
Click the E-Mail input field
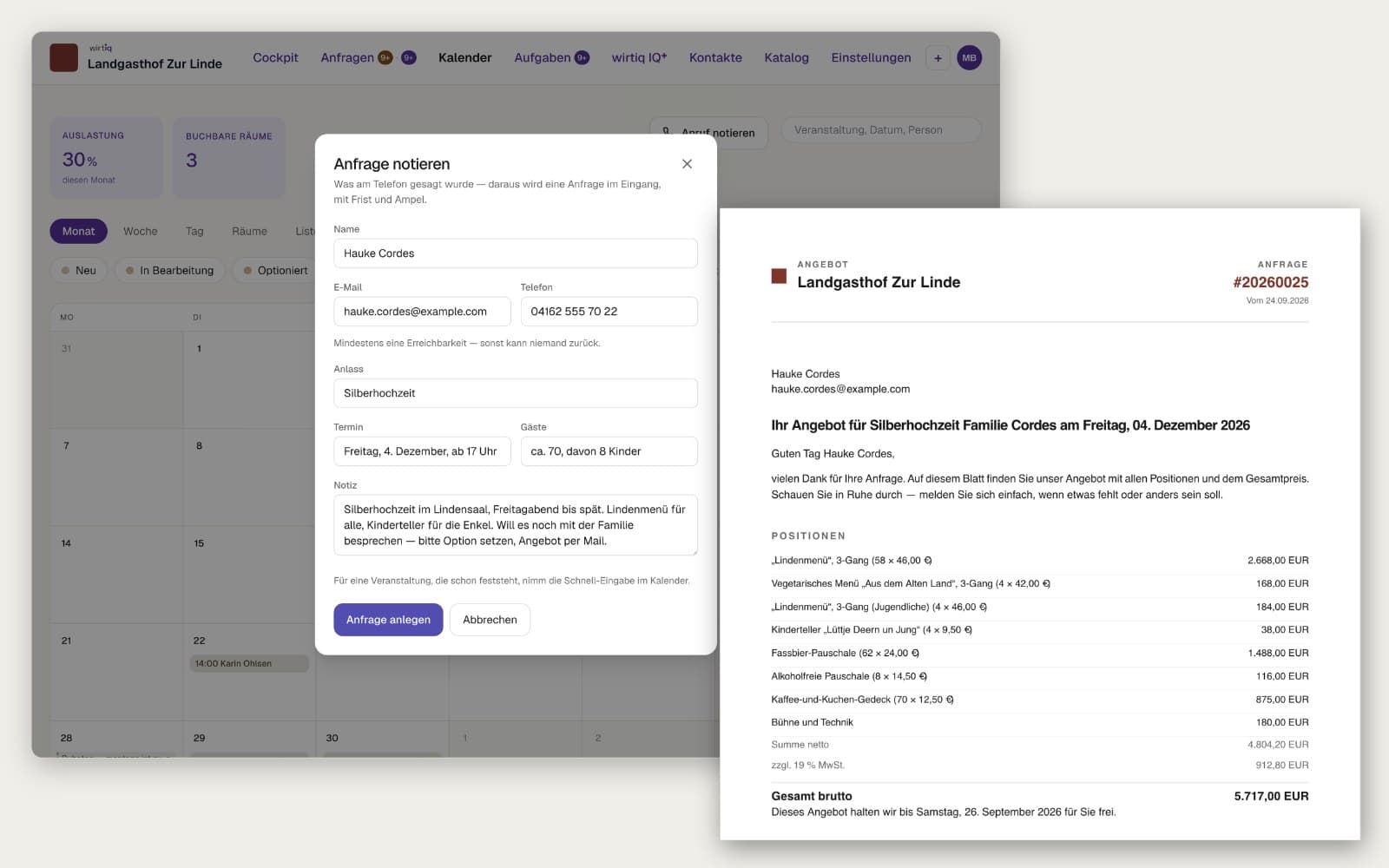[x=422, y=312]
